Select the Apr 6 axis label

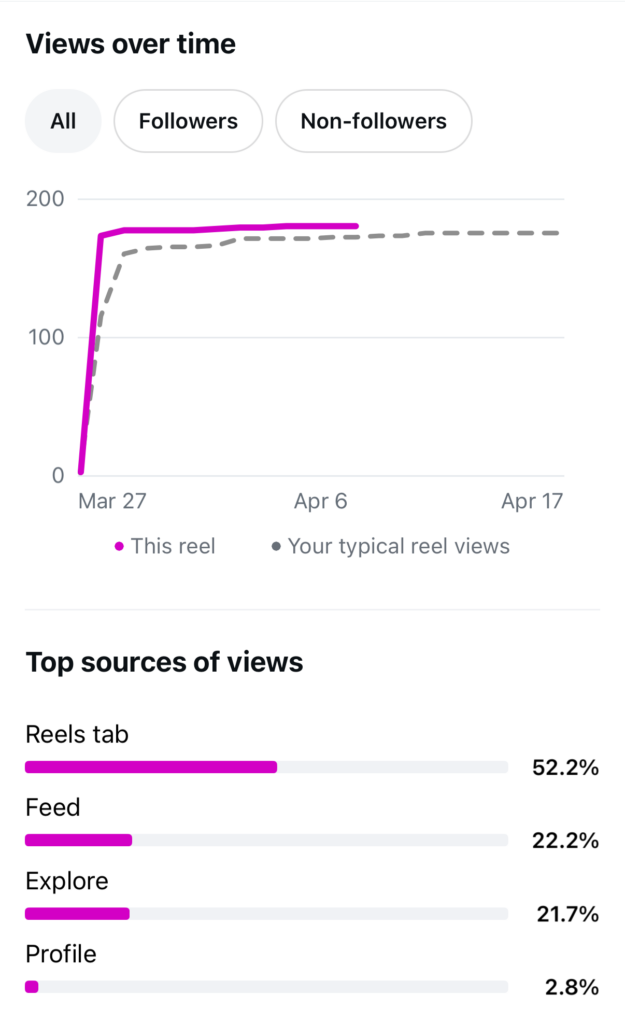pyautogui.click(x=320, y=501)
